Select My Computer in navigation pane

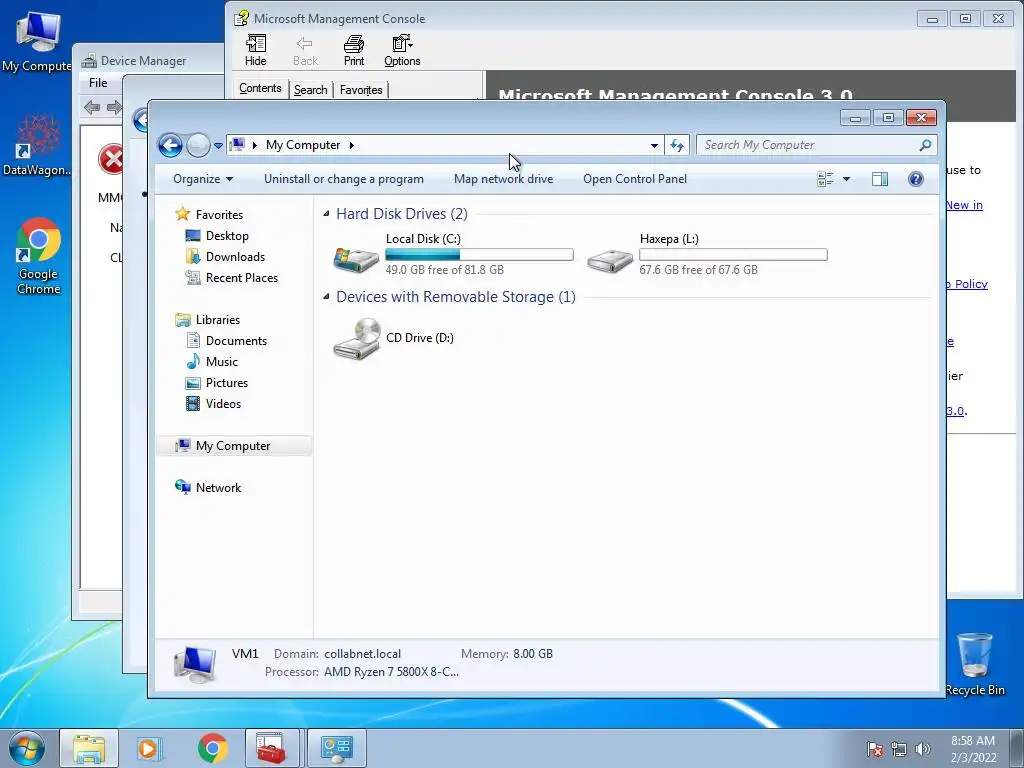(234, 445)
